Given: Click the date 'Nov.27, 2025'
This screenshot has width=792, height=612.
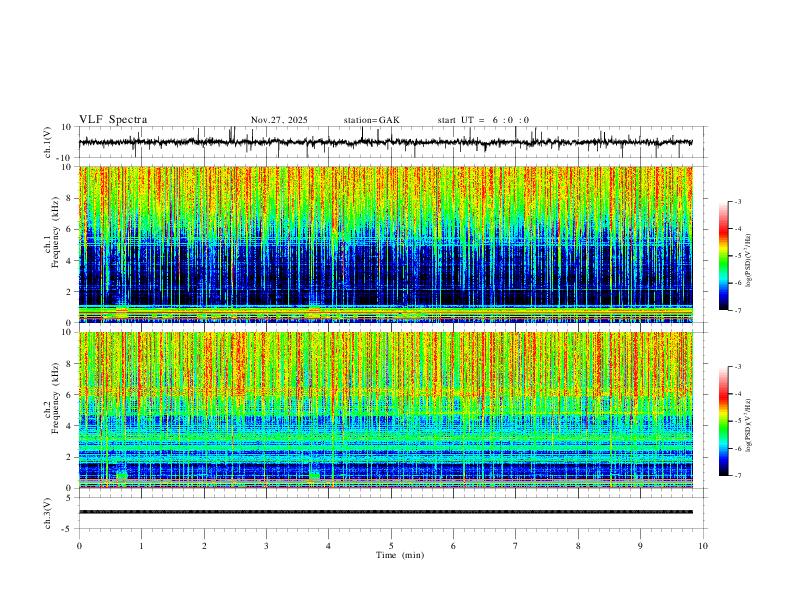Looking at the screenshot, I should [279, 120].
